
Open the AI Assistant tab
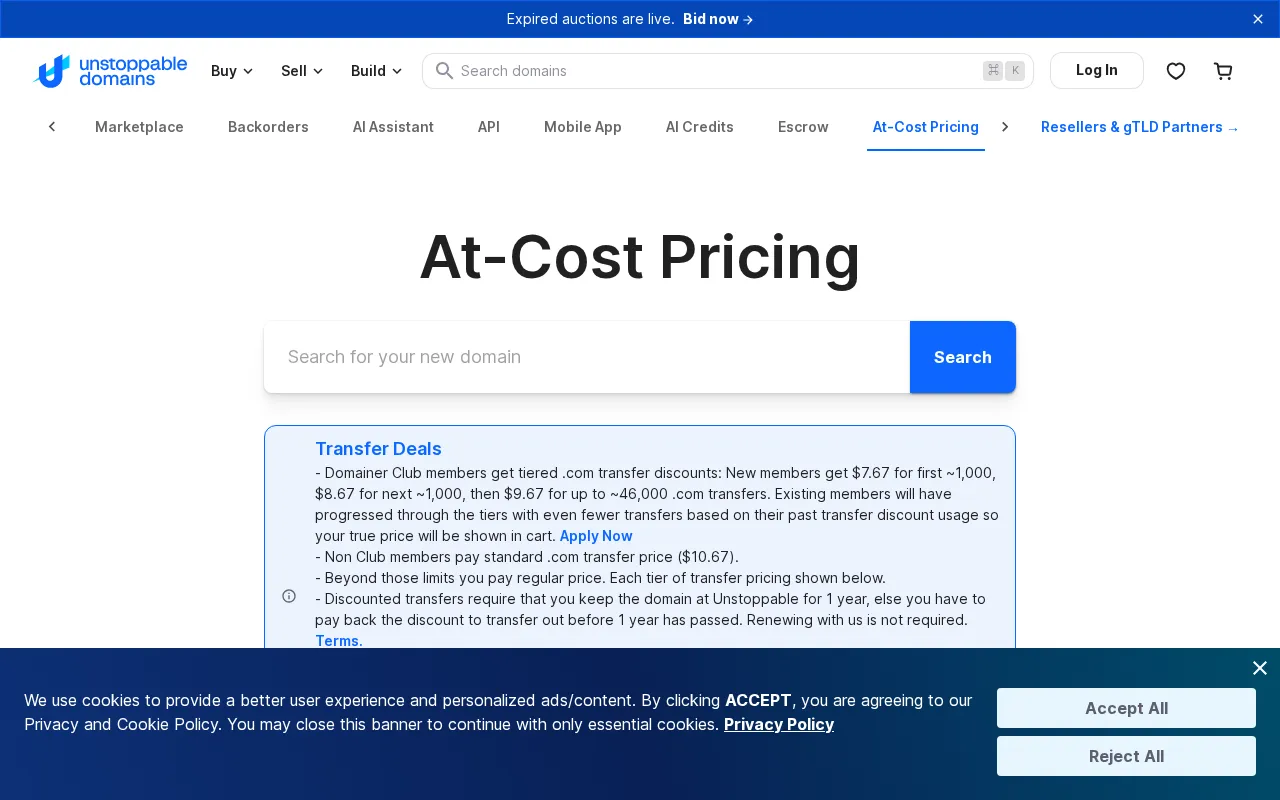pyautogui.click(x=393, y=127)
